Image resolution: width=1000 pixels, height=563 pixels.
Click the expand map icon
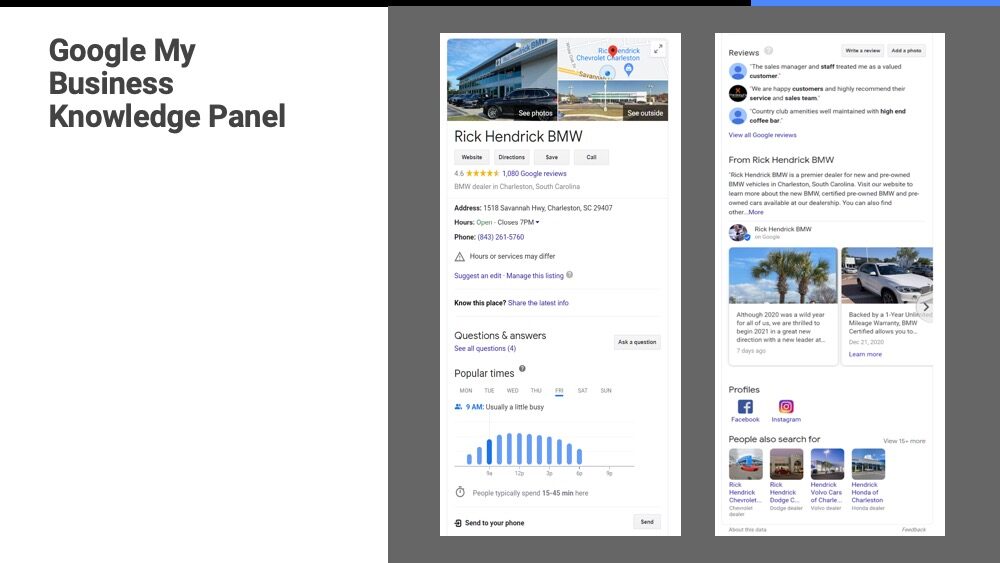658,49
